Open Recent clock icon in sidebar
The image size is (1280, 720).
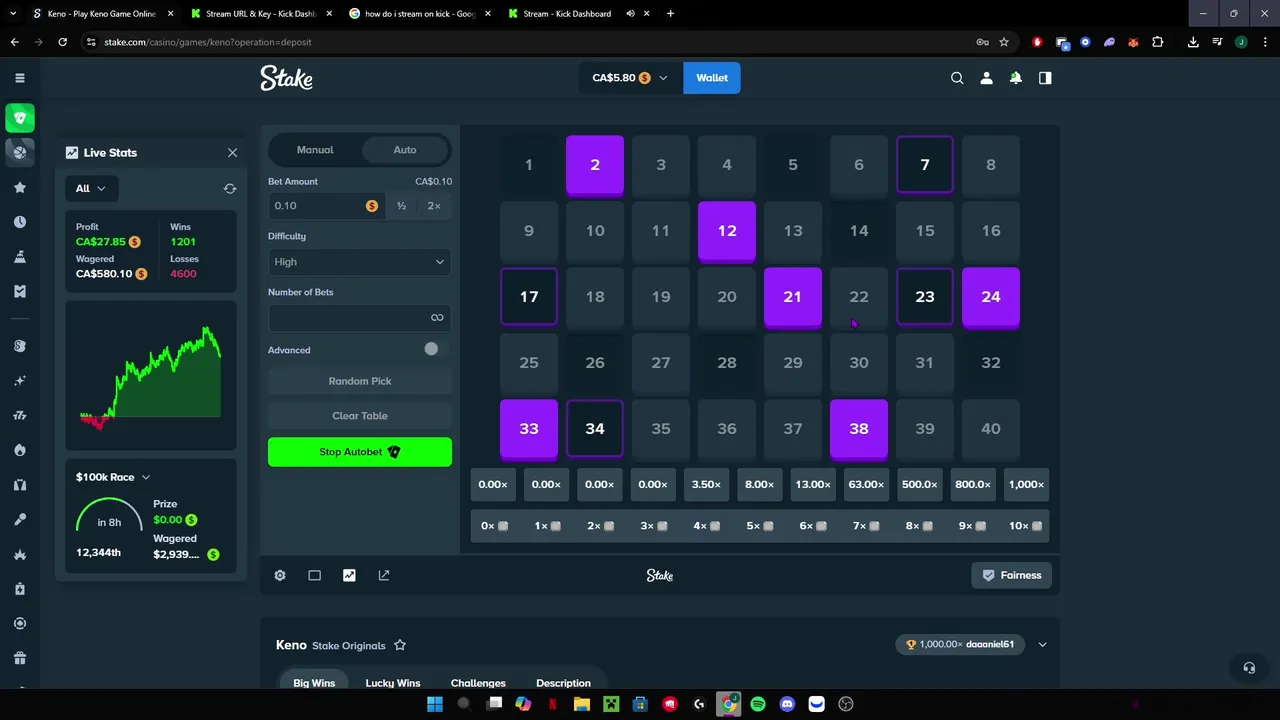coord(19,222)
